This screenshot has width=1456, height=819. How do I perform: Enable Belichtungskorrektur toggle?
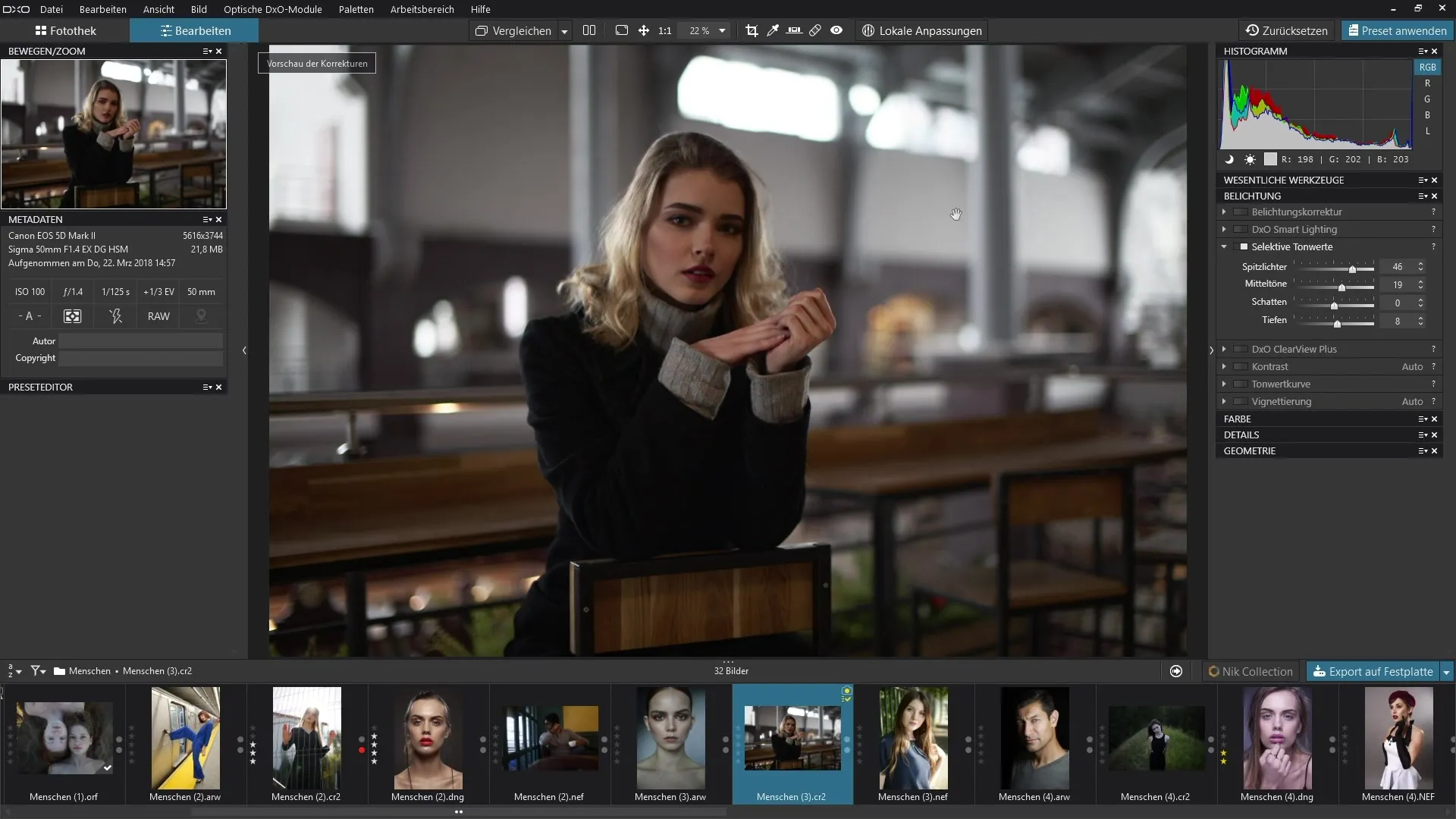[1241, 212]
